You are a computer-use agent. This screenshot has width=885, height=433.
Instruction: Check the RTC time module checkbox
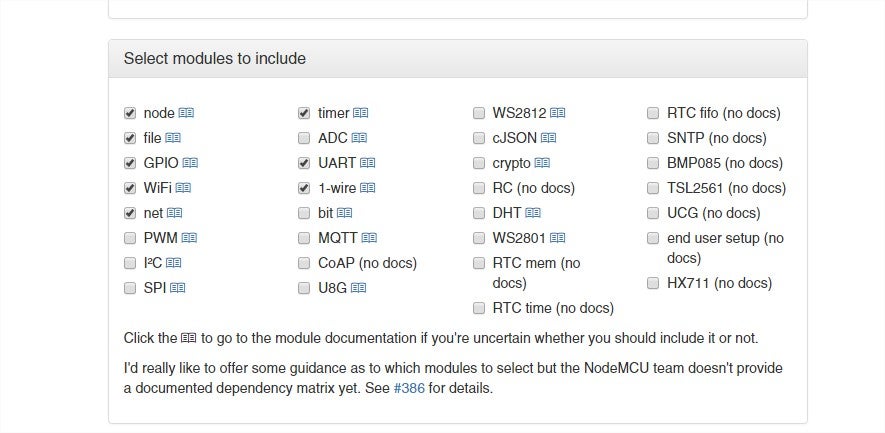pyautogui.click(x=479, y=308)
